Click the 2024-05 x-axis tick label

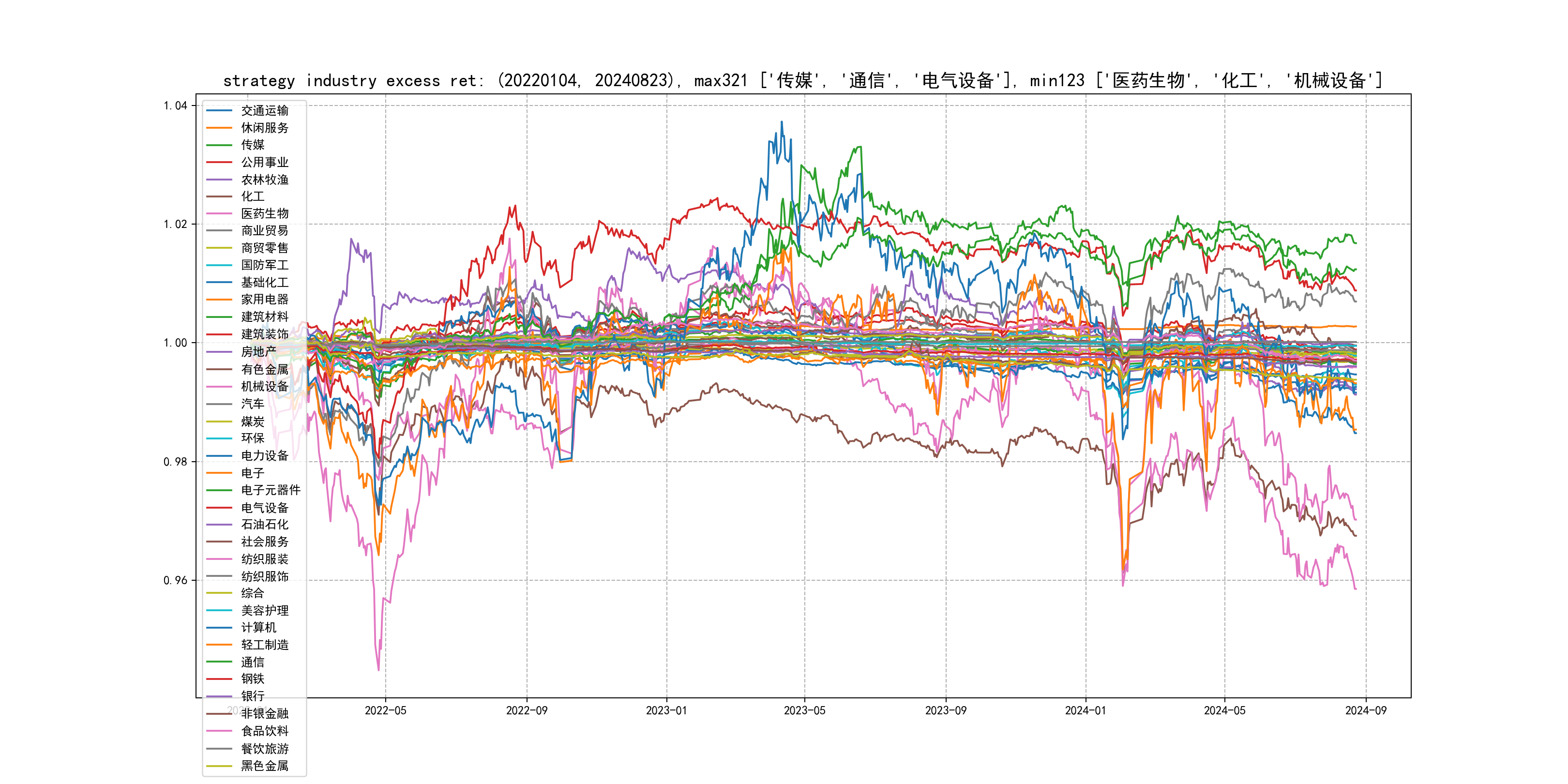click(1224, 710)
